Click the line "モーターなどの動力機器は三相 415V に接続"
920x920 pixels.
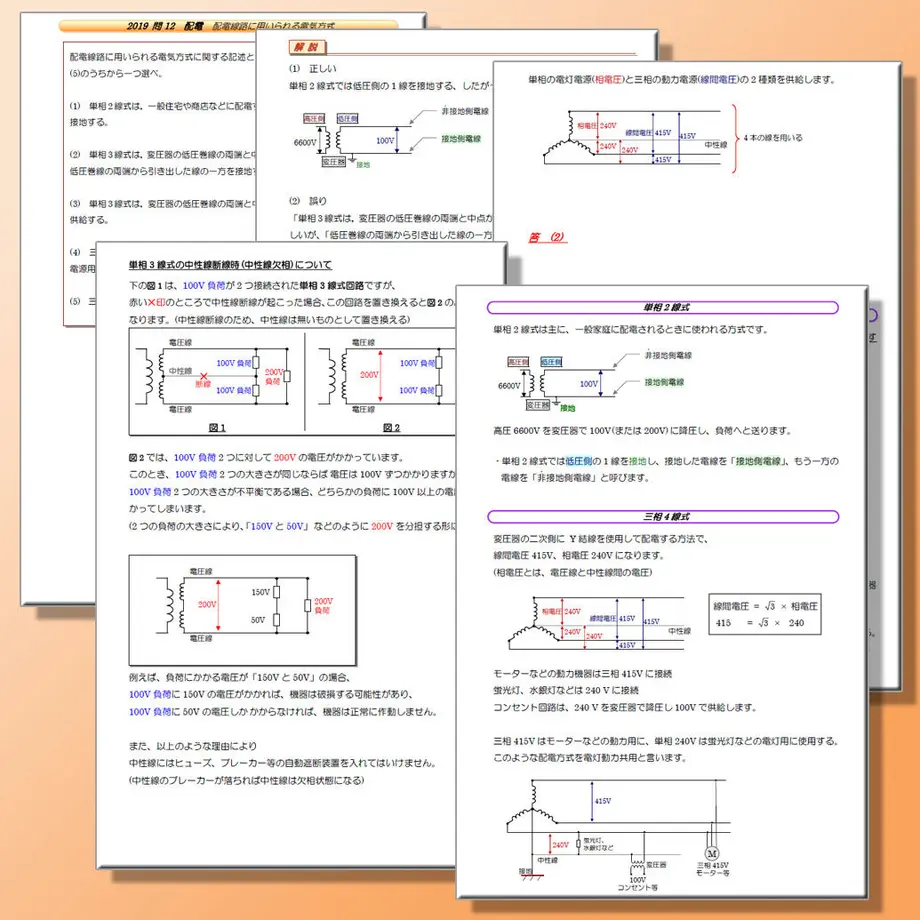click(583, 674)
